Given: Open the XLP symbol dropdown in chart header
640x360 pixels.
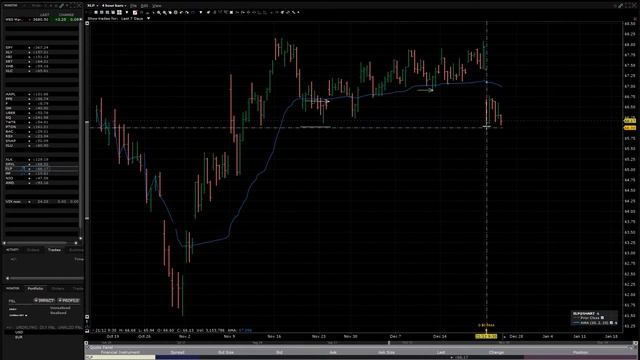Looking at the screenshot, I should pyautogui.click(x=93, y=6).
